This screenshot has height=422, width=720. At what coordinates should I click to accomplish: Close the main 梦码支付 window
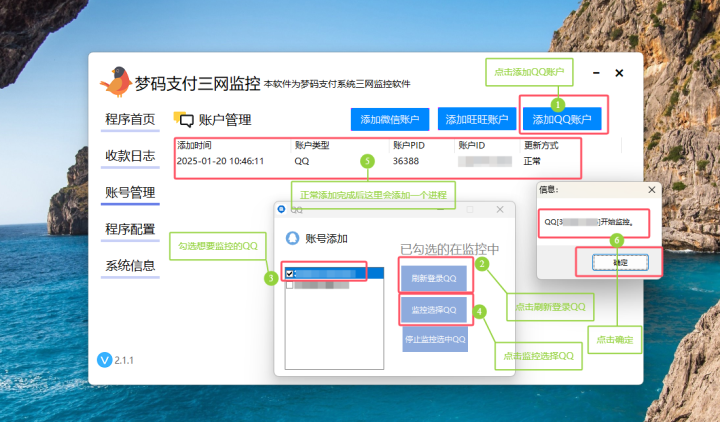(619, 73)
